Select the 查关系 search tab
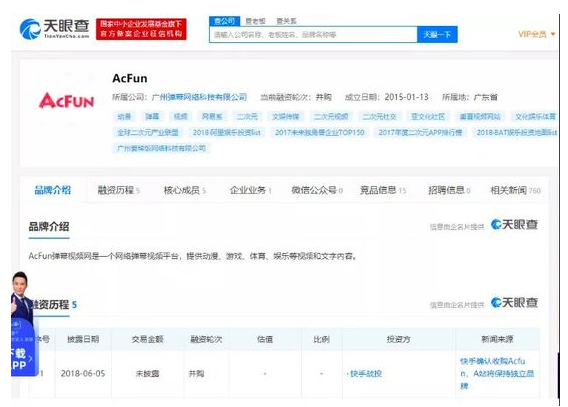Screen dimensions: 568x407 pos(286,21)
